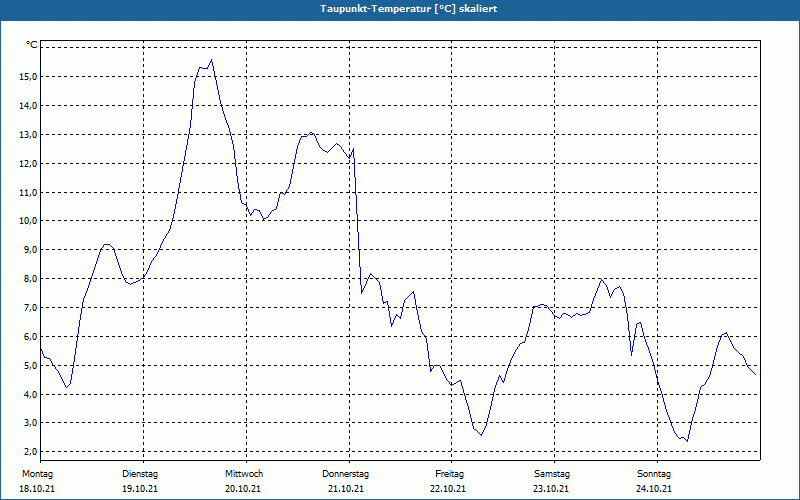Screen dimensions: 800x500
Task: Click the 'Freitag' day label
Action: tap(449, 474)
